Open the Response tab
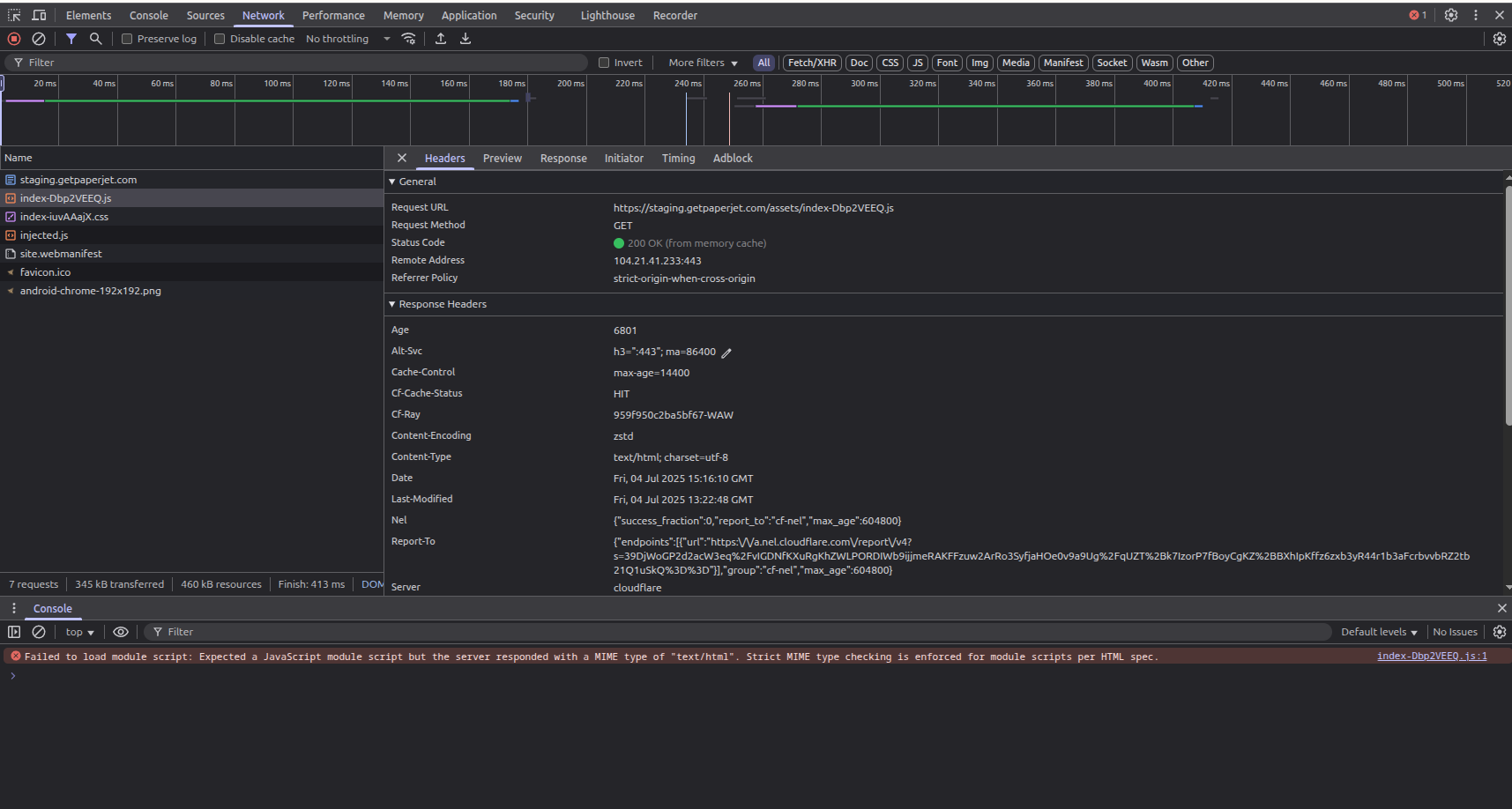Viewport: 1512px width, 809px height. click(x=563, y=158)
